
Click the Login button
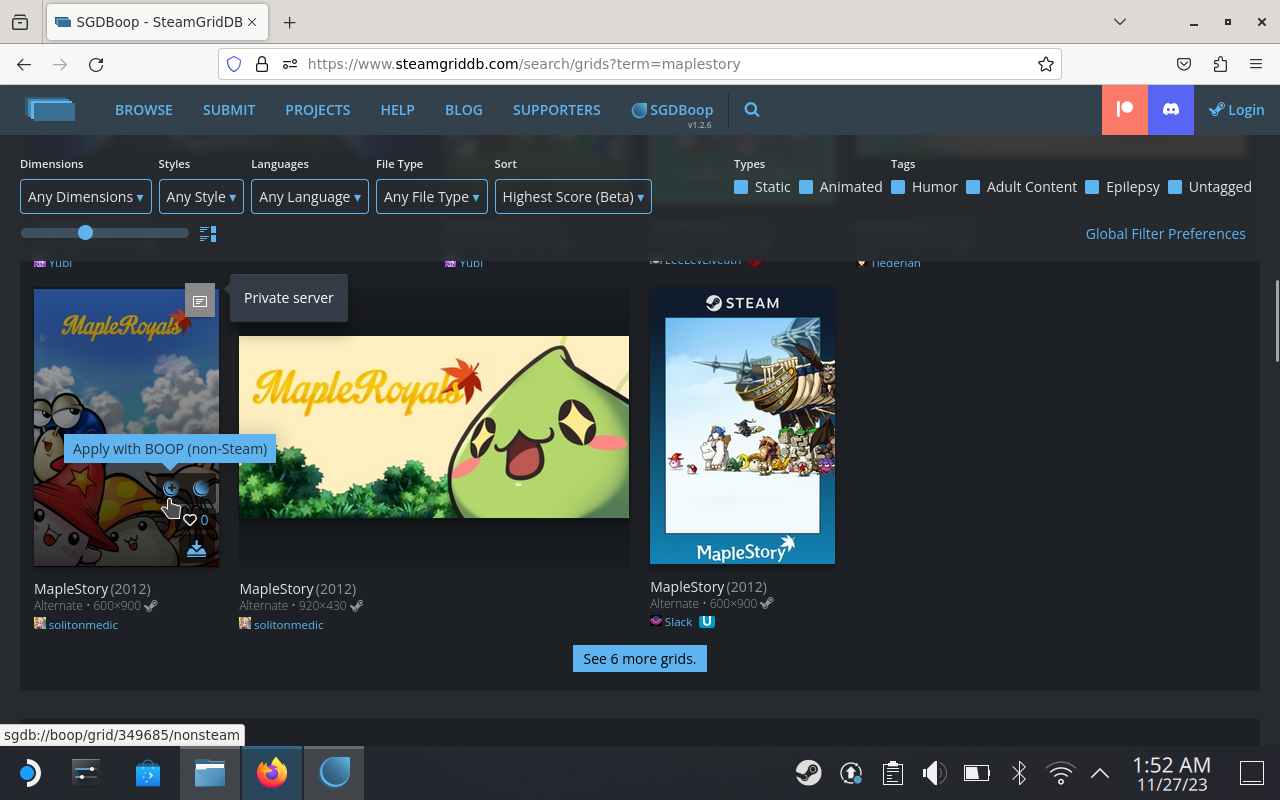(1237, 110)
